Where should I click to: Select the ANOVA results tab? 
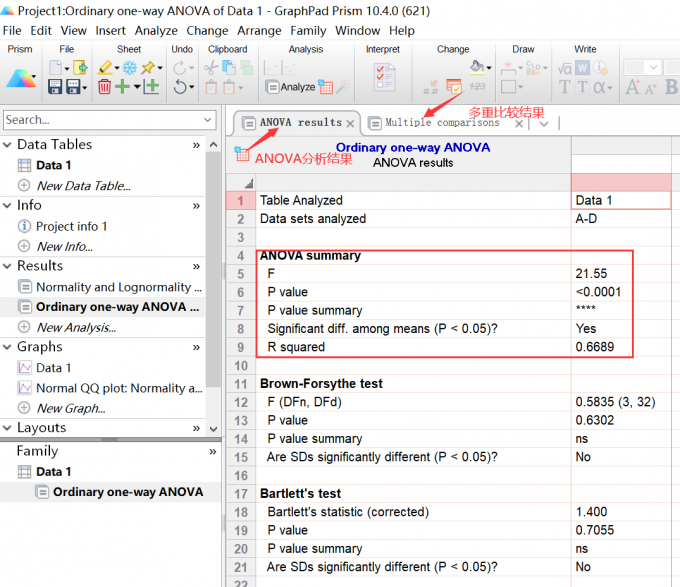tap(301, 123)
